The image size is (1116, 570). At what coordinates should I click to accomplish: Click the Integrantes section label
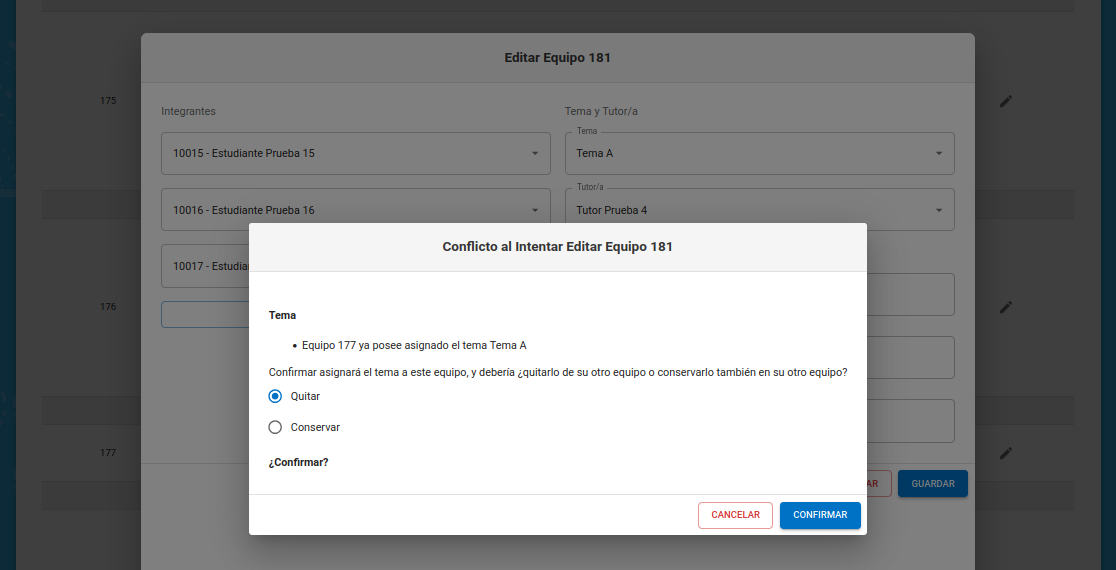click(x=188, y=111)
